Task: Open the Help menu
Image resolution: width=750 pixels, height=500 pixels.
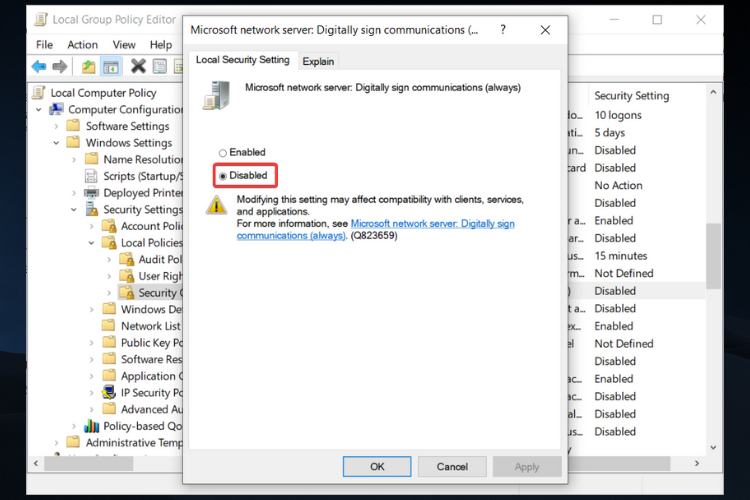Action: [x=161, y=44]
